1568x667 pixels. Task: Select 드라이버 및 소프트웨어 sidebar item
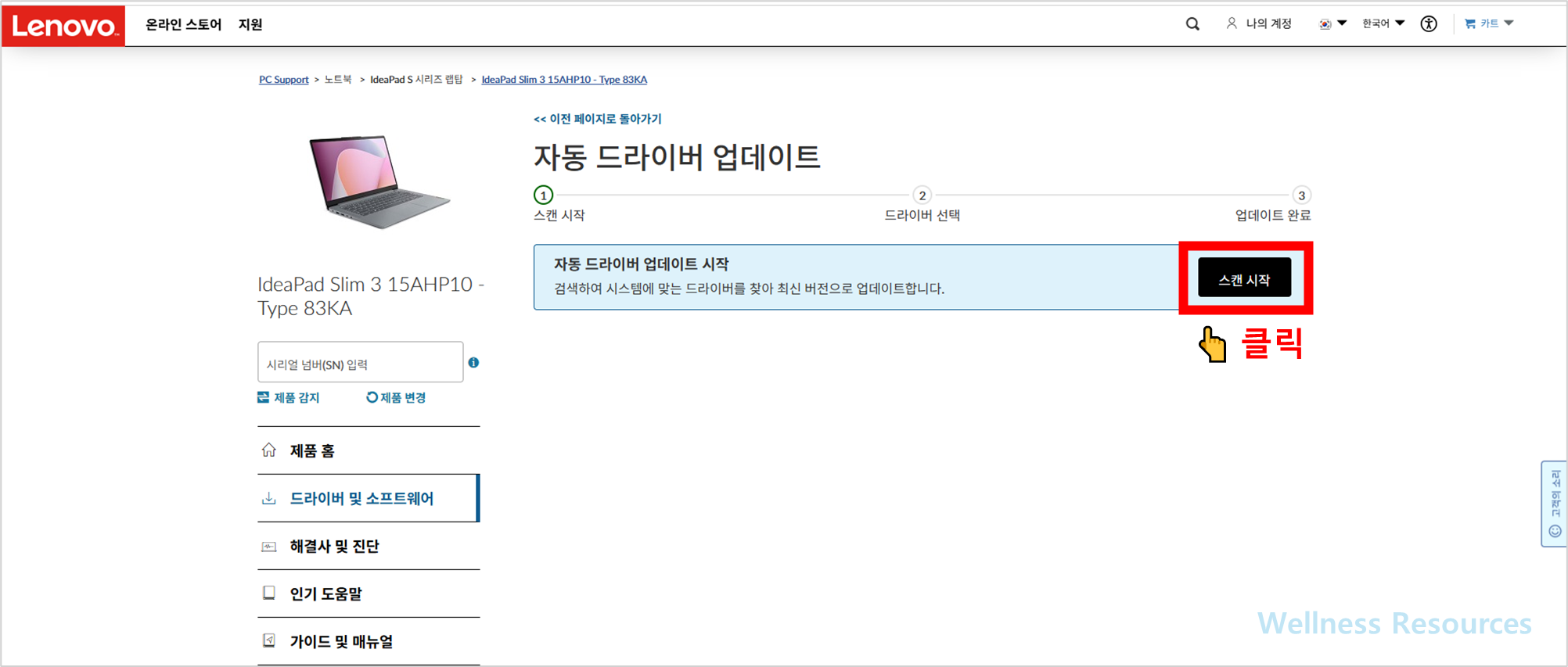[x=369, y=498]
